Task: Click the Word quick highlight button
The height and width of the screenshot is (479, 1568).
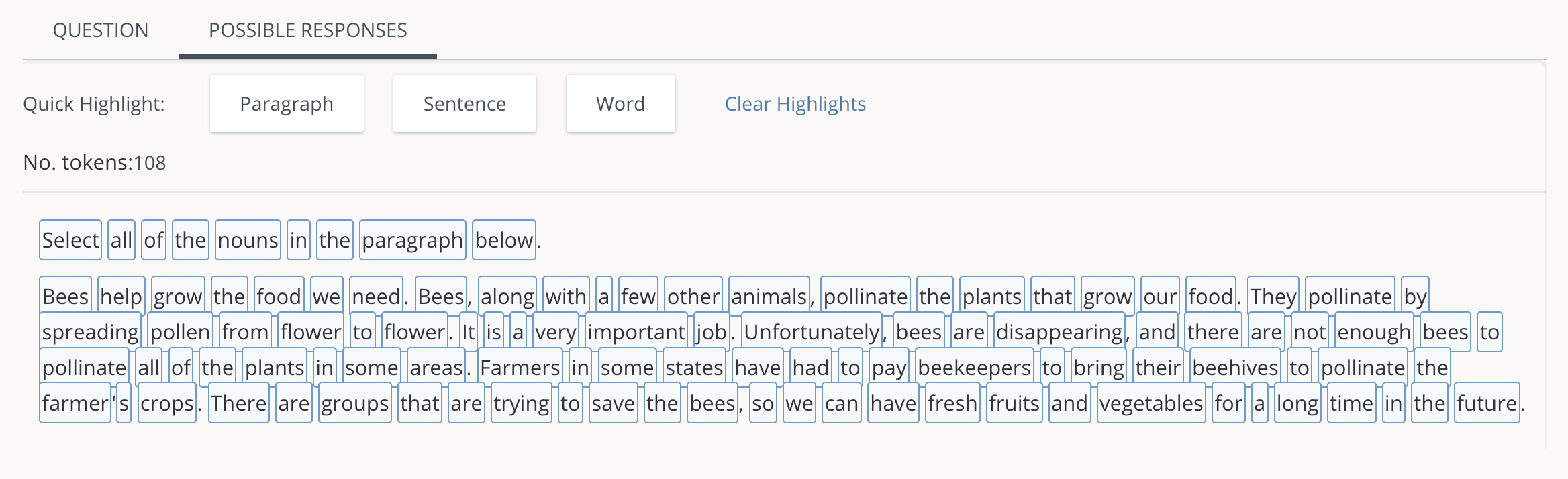Action: 620,103
